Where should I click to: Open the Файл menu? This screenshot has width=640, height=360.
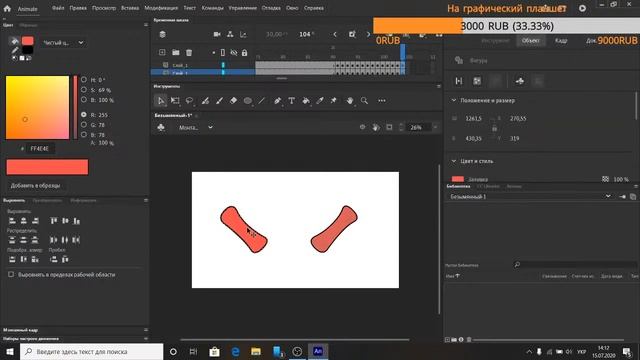tap(58, 8)
